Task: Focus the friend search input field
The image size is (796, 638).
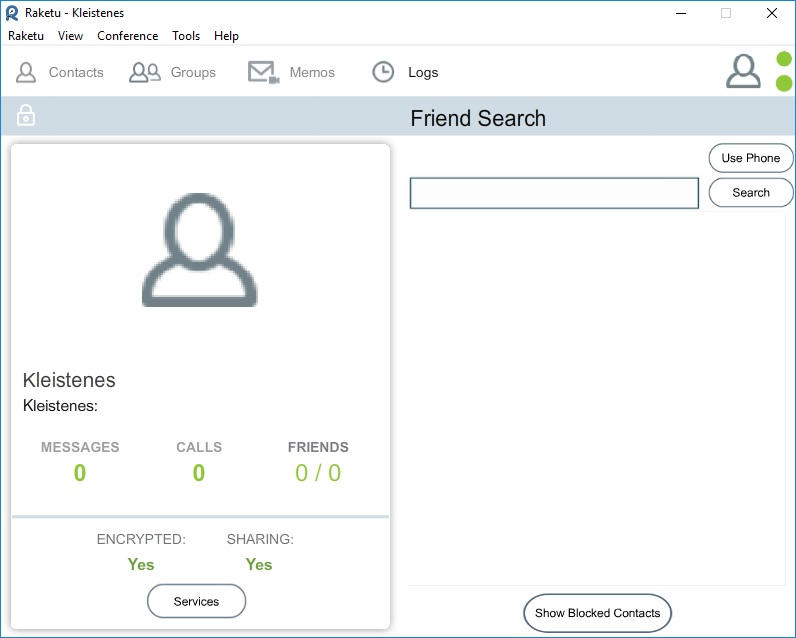Action: coord(554,193)
